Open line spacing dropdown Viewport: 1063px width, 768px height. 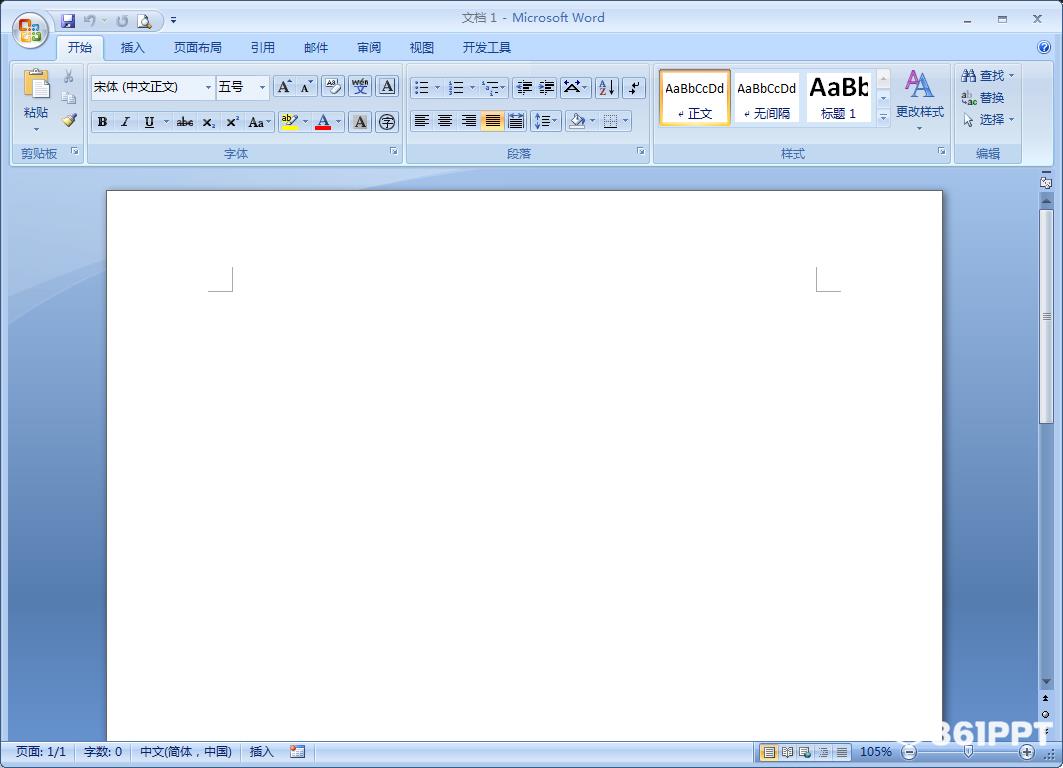[546, 121]
